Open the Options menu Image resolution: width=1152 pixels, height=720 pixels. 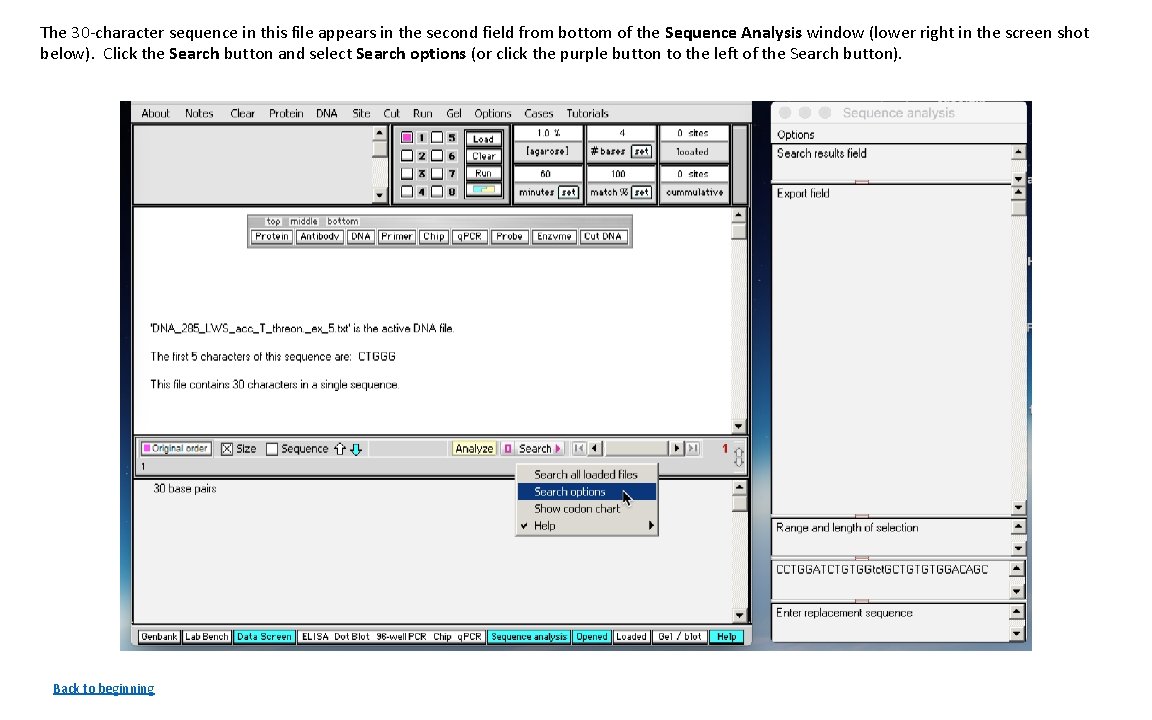point(492,113)
